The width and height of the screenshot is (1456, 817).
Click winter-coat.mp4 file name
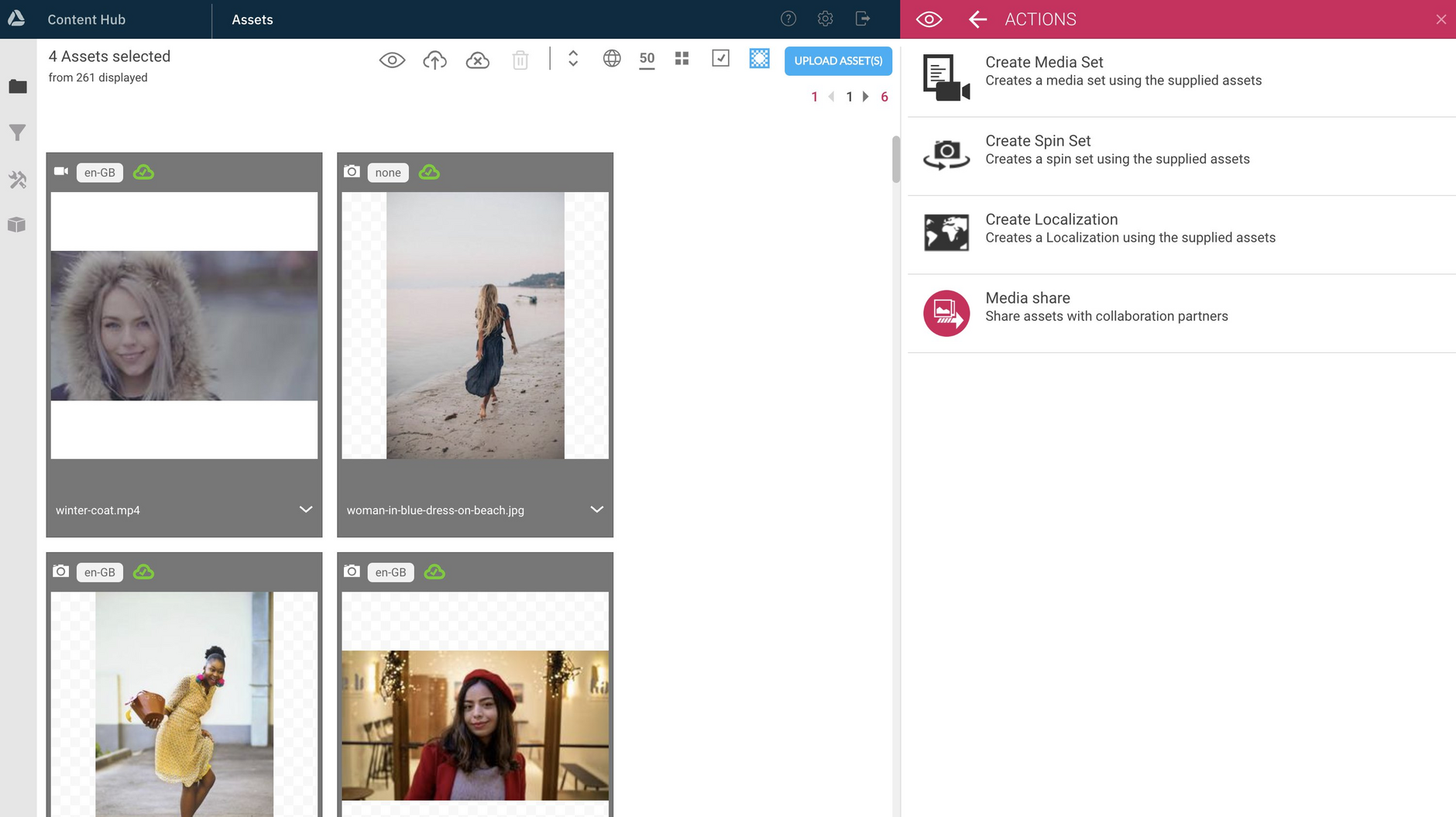(98, 510)
